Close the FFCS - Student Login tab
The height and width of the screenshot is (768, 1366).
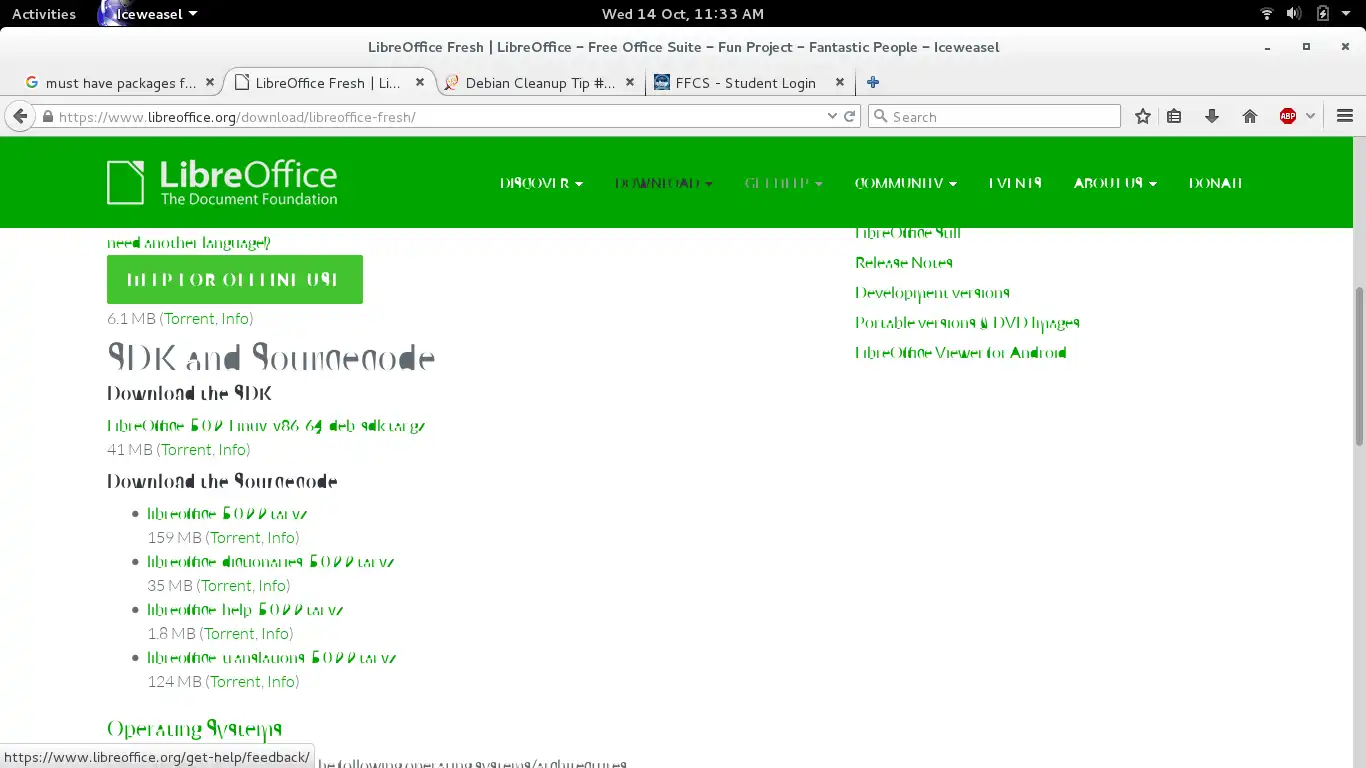[840, 83]
